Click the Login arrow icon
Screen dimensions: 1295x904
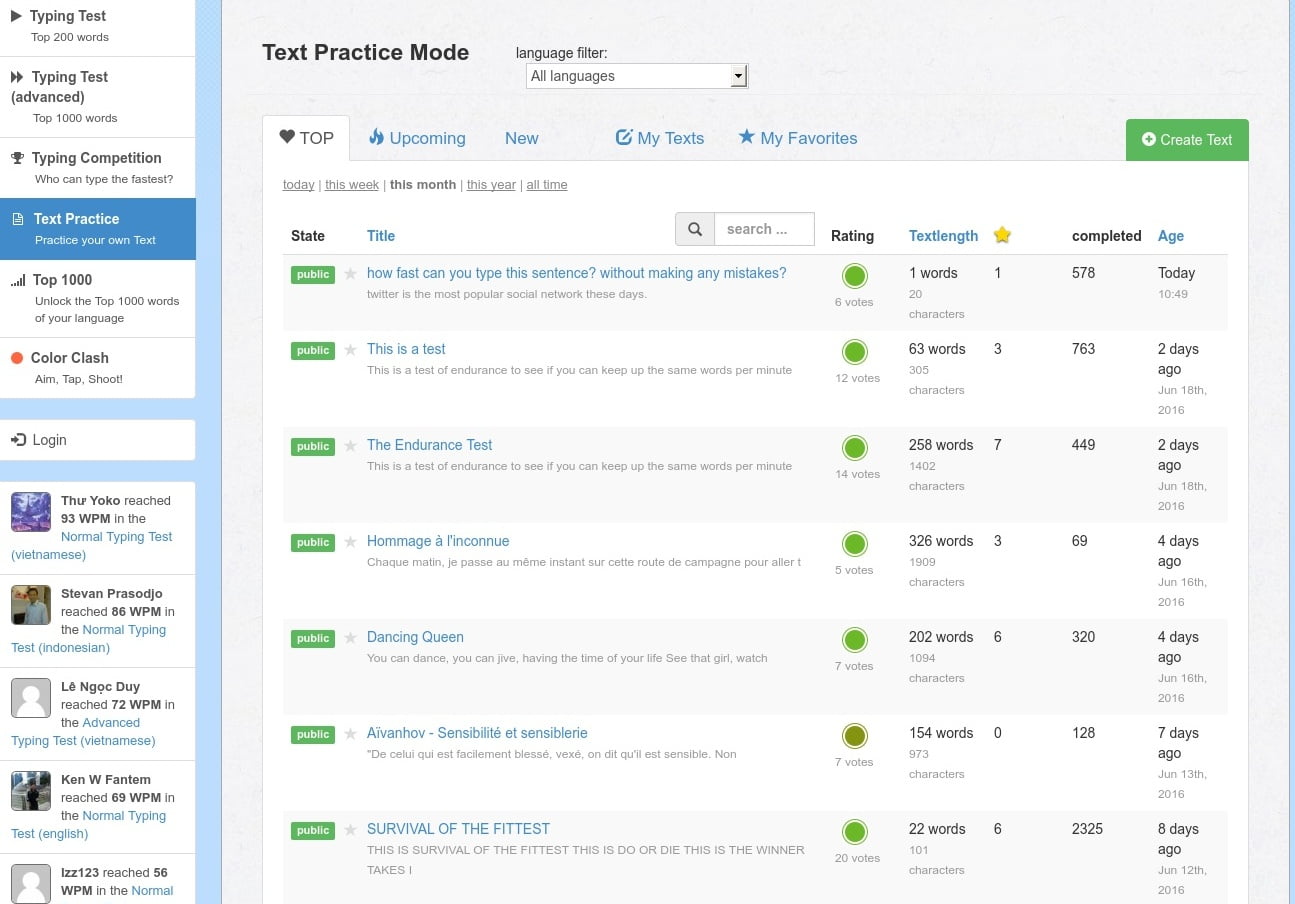click(18, 440)
